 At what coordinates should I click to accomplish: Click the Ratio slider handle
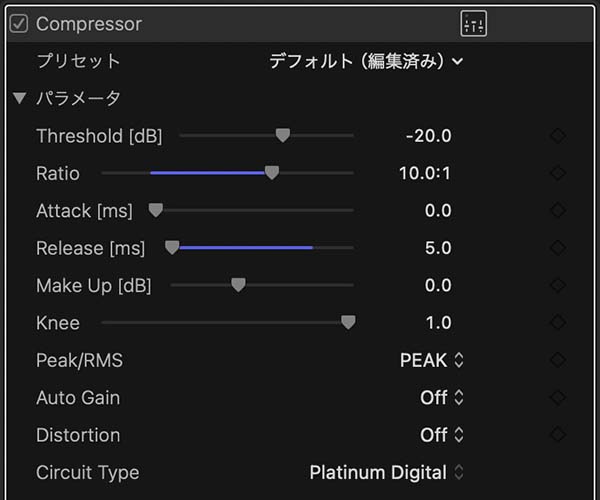(272, 173)
